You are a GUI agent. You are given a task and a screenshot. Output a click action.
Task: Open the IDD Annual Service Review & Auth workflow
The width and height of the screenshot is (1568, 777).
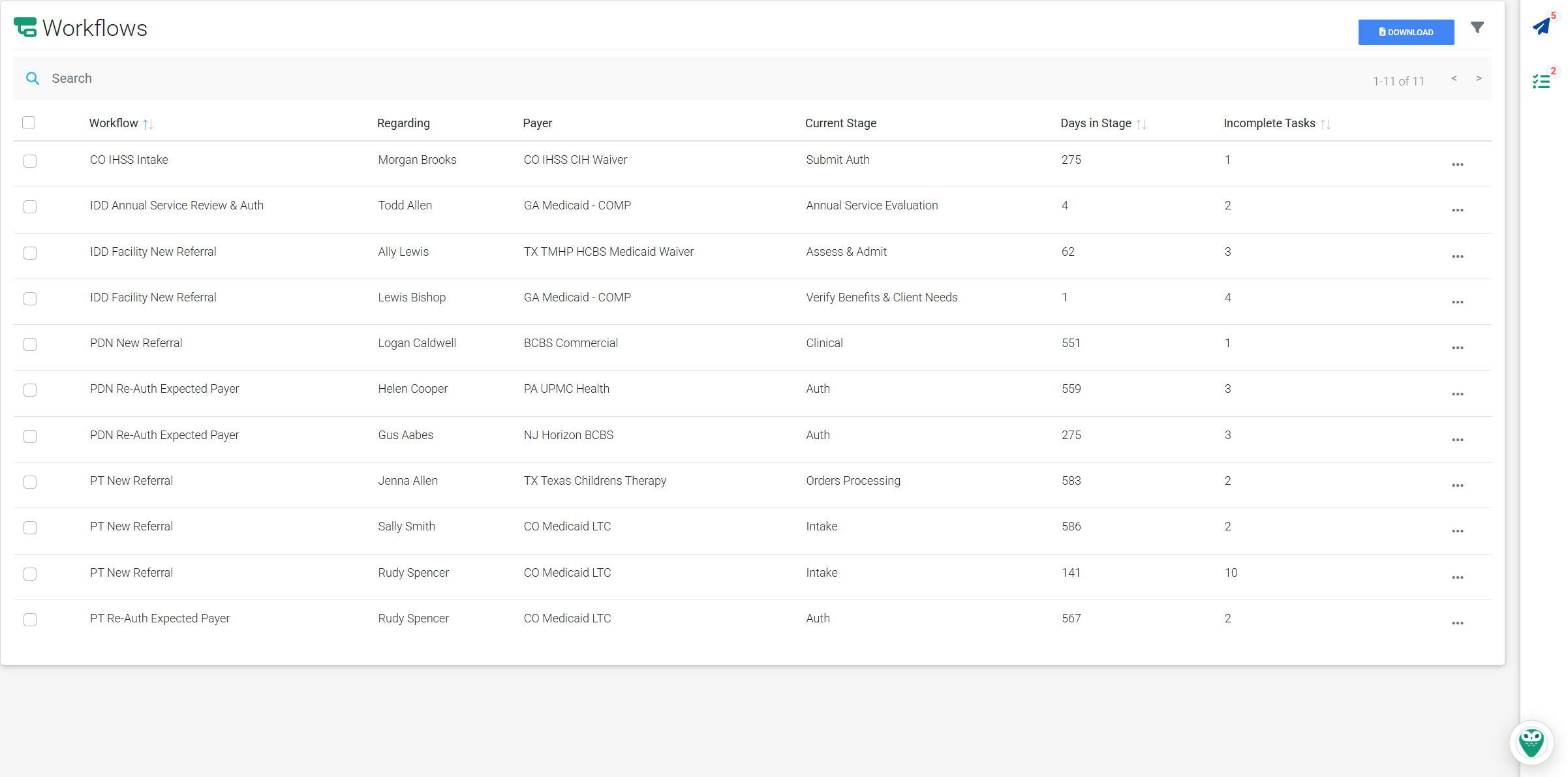click(x=177, y=206)
